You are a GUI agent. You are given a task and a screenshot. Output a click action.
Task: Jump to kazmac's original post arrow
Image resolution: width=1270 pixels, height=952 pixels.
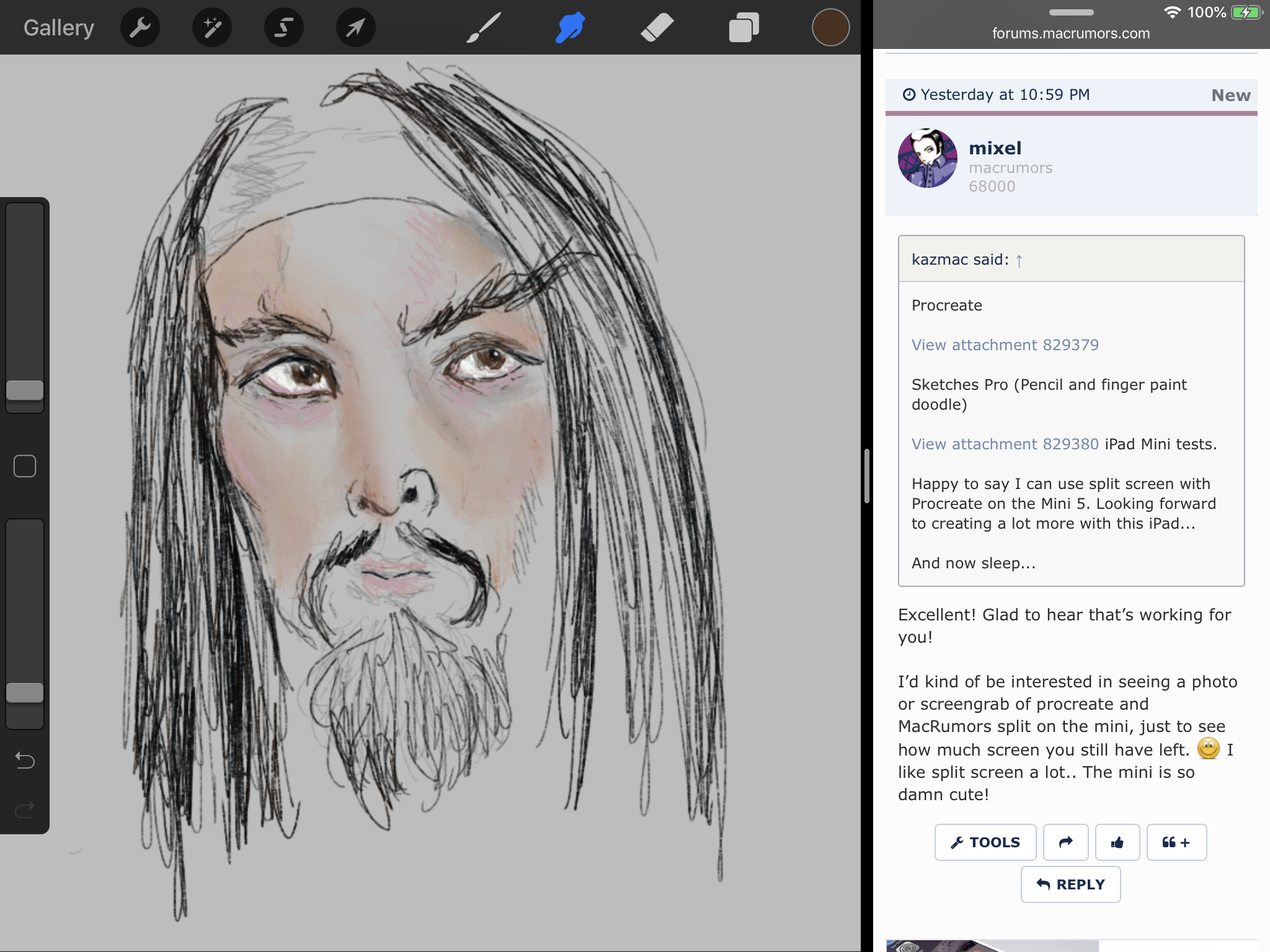pos(1019,261)
